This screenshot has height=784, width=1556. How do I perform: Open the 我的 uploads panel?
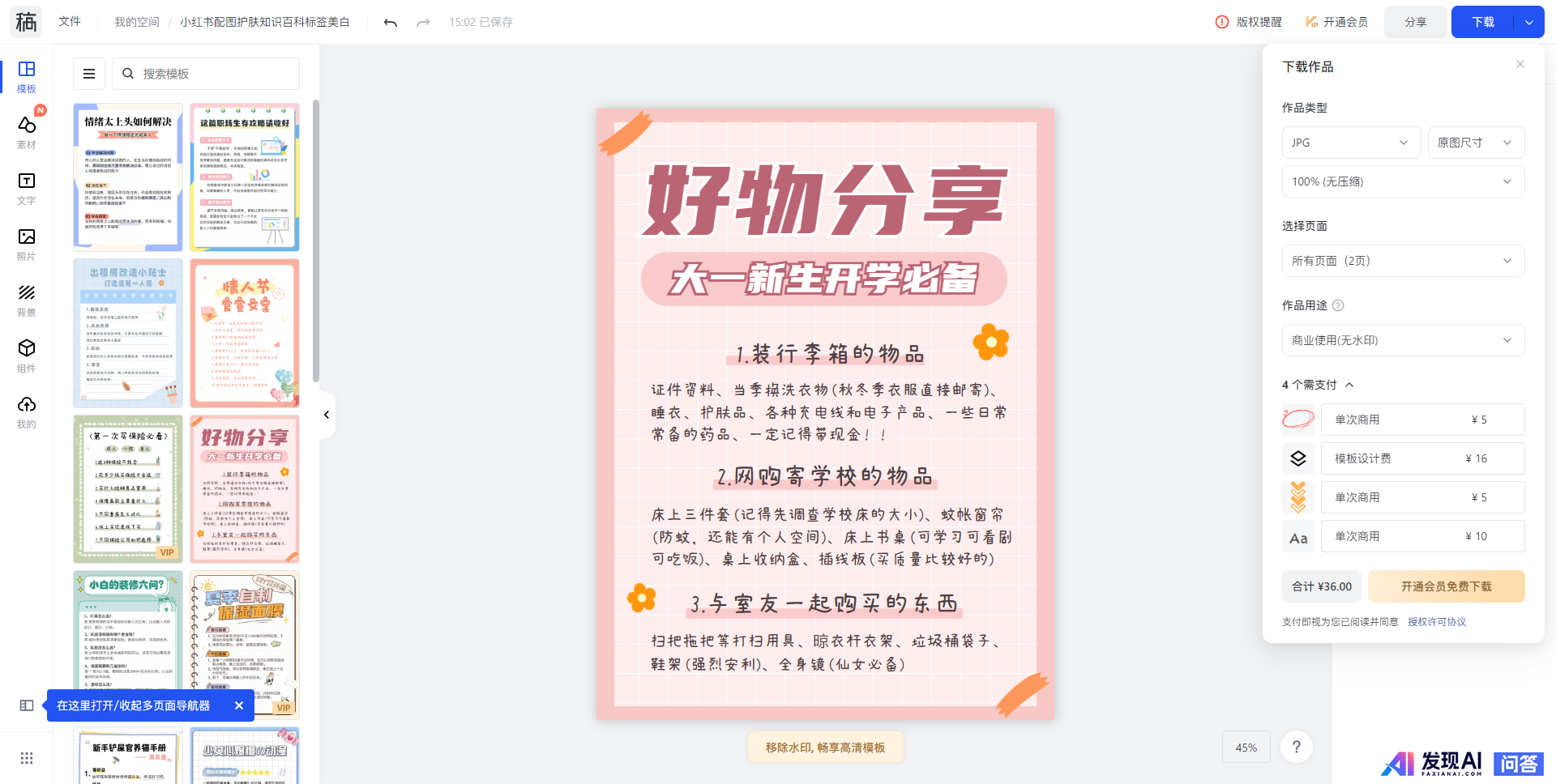[27, 411]
